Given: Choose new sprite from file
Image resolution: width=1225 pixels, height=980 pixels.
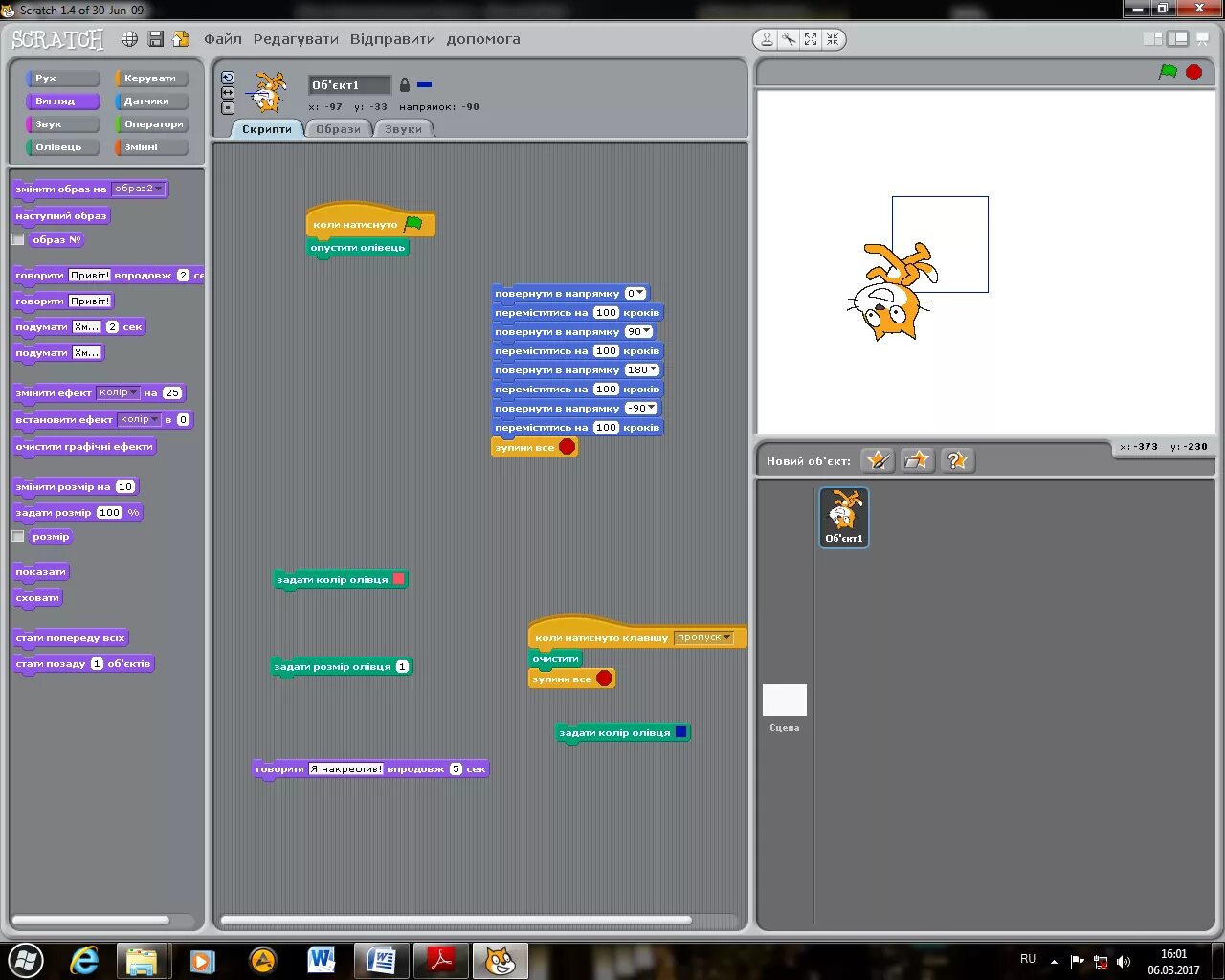Looking at the screenshot, I should pyautogui.click(x=917, y=460).
